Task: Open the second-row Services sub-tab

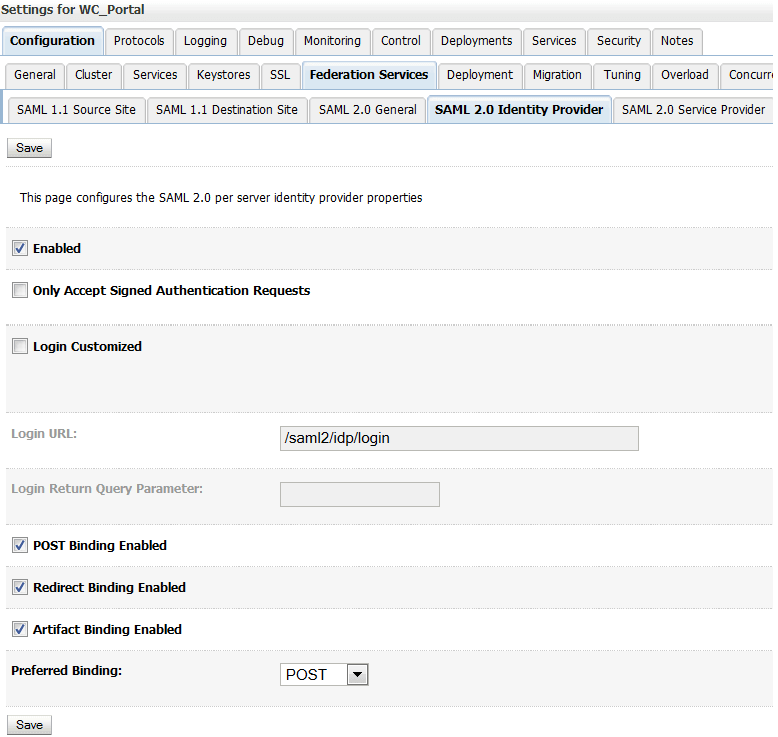Action: click(155, 75)
